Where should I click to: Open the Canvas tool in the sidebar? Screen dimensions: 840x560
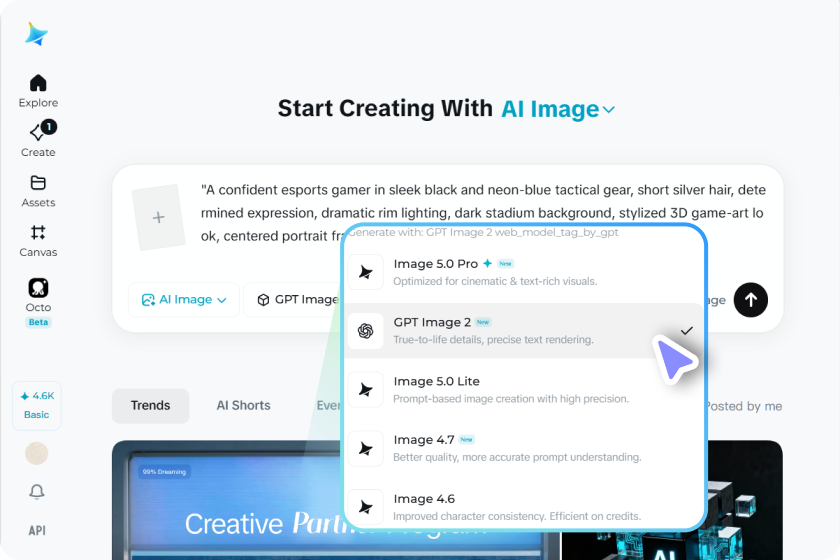tap(38, 241)
